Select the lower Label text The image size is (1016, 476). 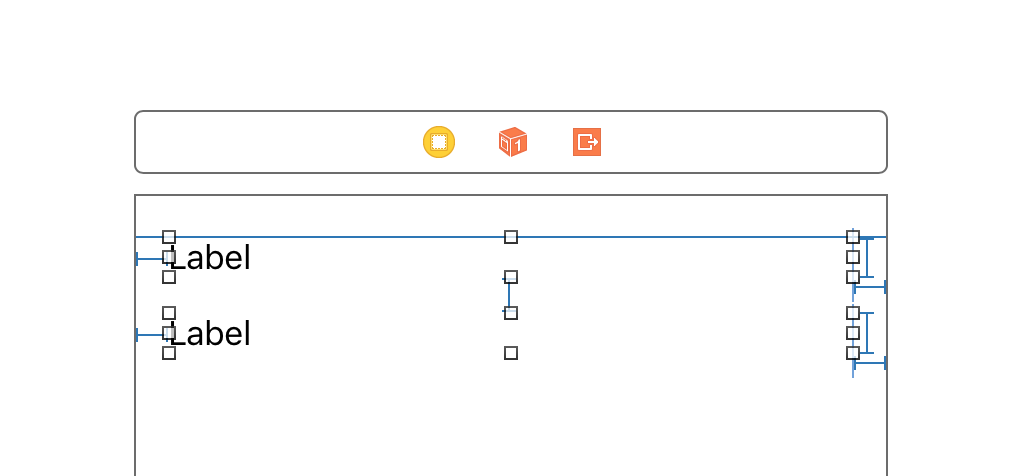(210, 335)
